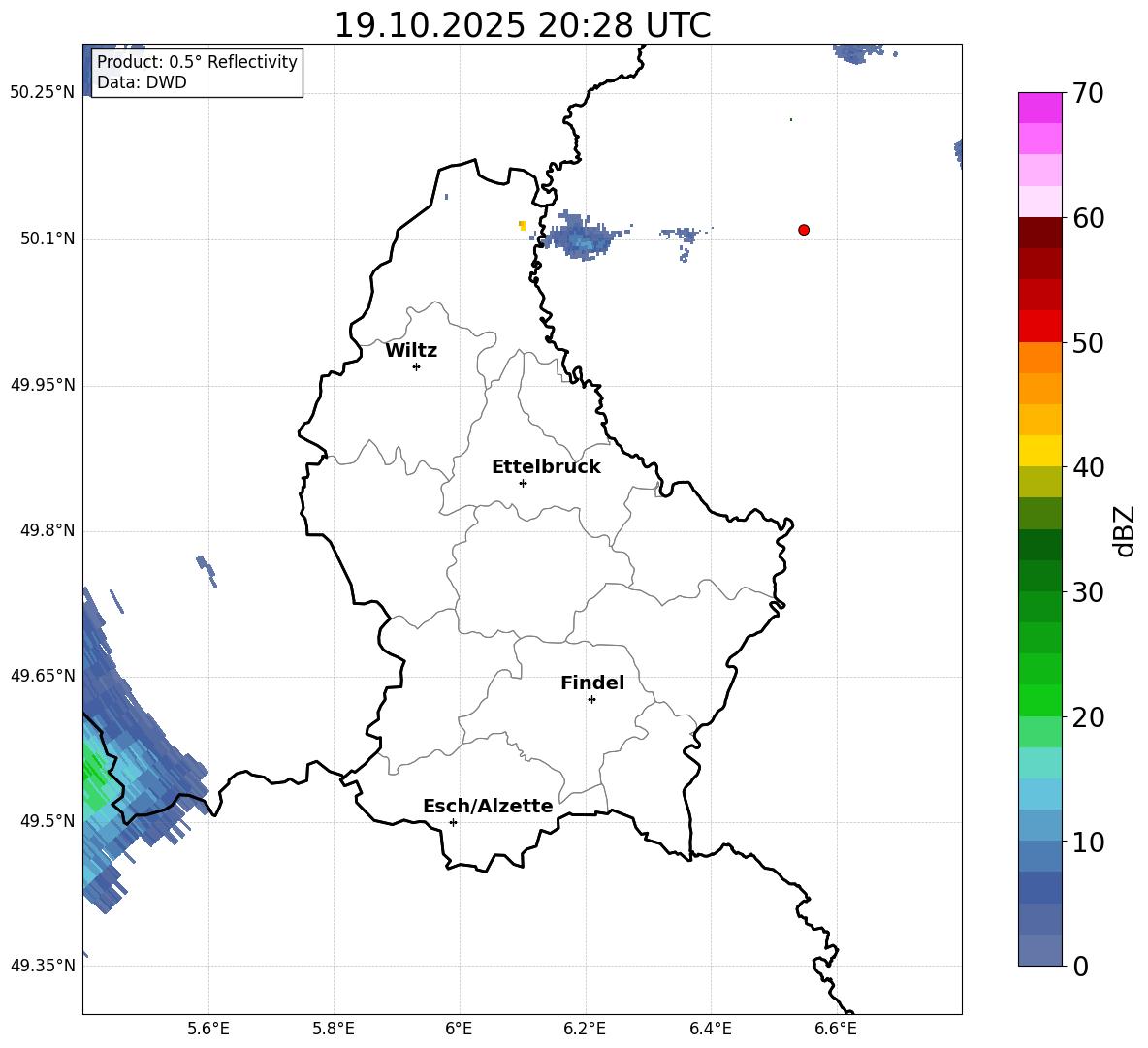Click the colorbar label 40
Viewport: 1148px width, 1048px height.
coord(1087,467)
